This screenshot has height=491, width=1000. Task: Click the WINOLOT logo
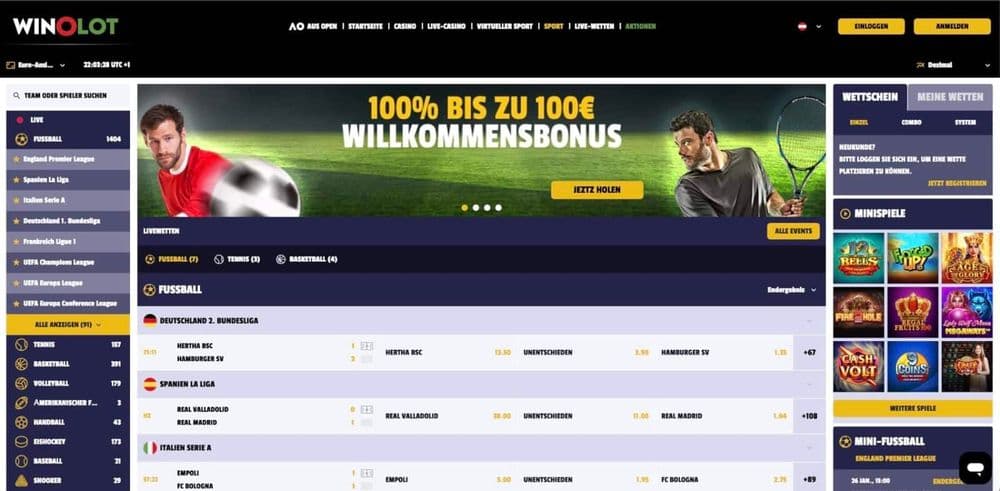click(x=66, y=26)
